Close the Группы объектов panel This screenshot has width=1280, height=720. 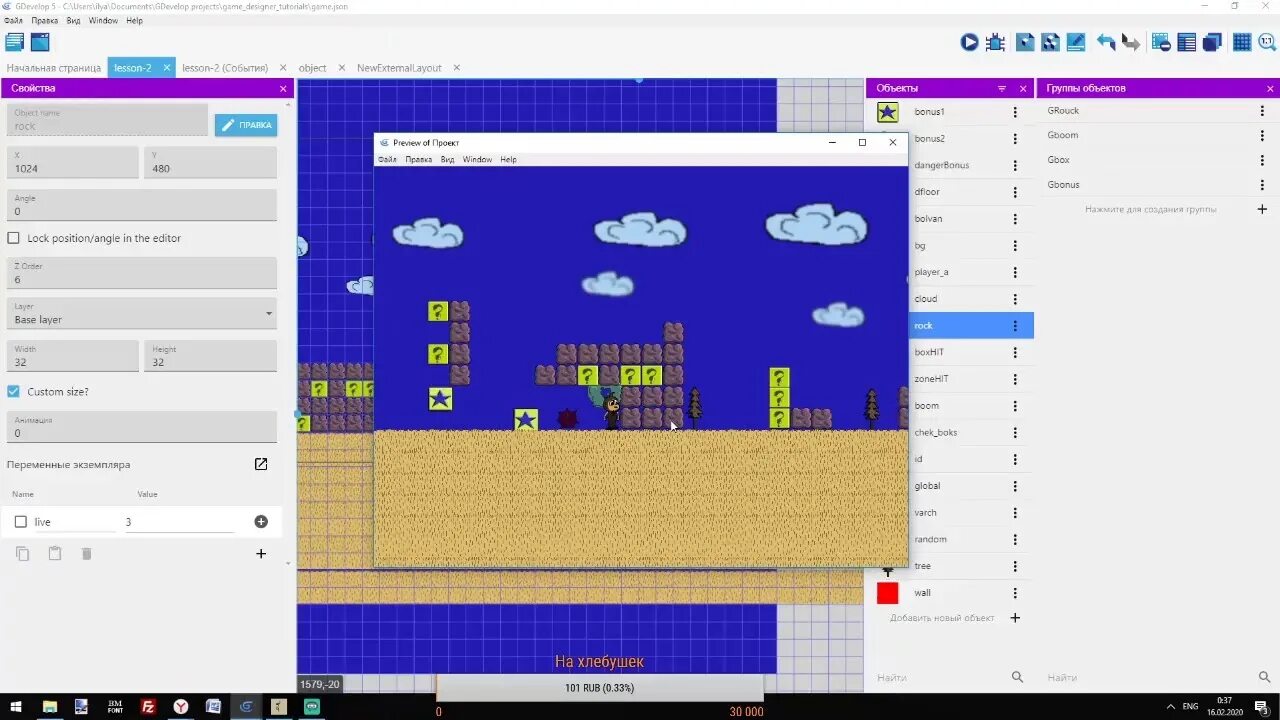pos(1268,88)
